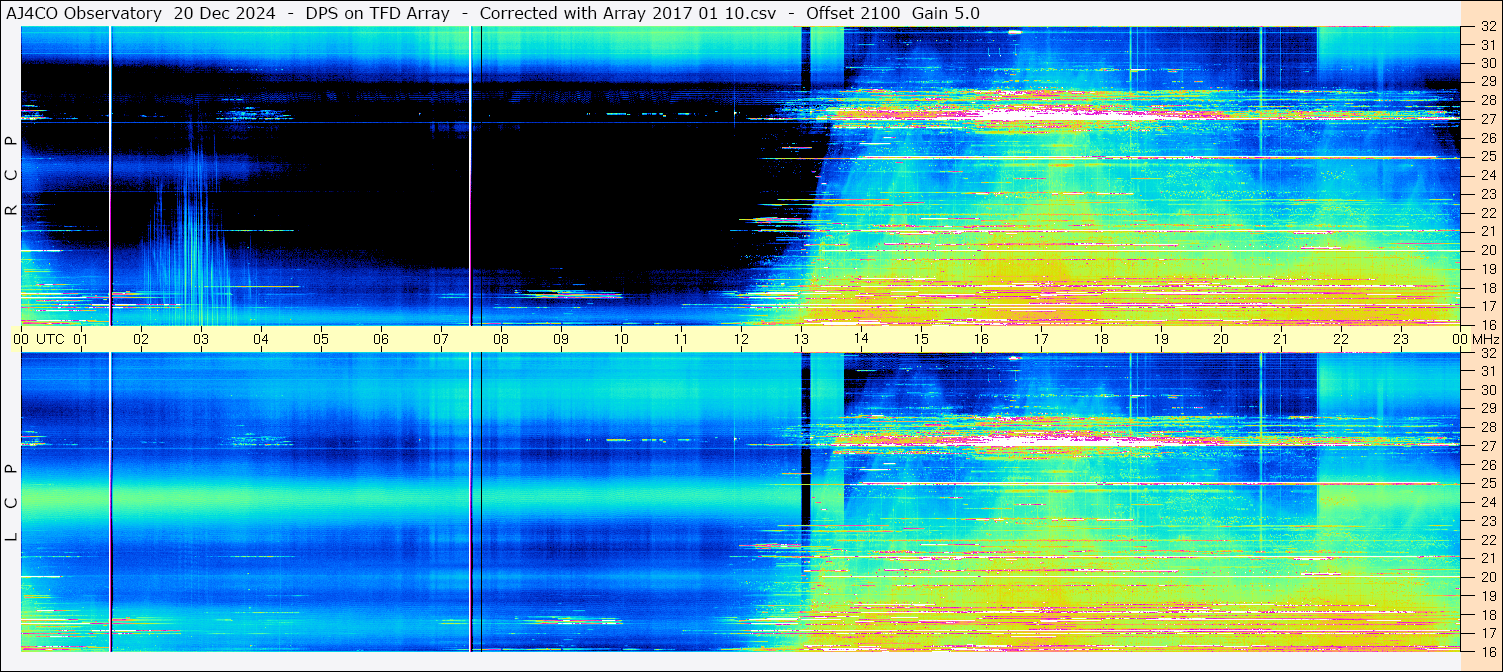Image resolution: width=1503 pixels, height=672 pixels.
Task: Select hour 14 on the time axis
Action: coord(861,339)
